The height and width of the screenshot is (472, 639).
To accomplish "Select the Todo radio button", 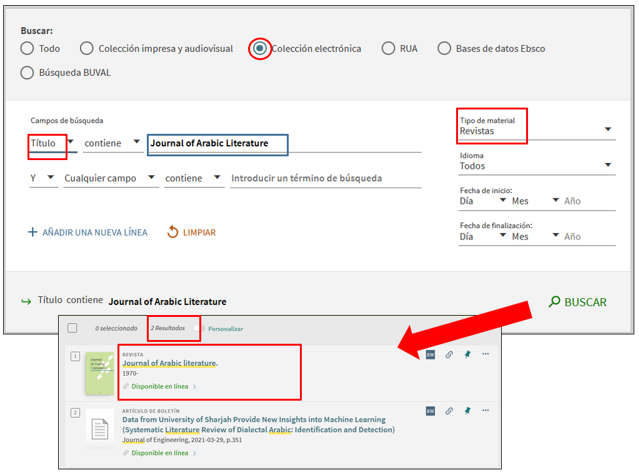I will click(27, 48).
